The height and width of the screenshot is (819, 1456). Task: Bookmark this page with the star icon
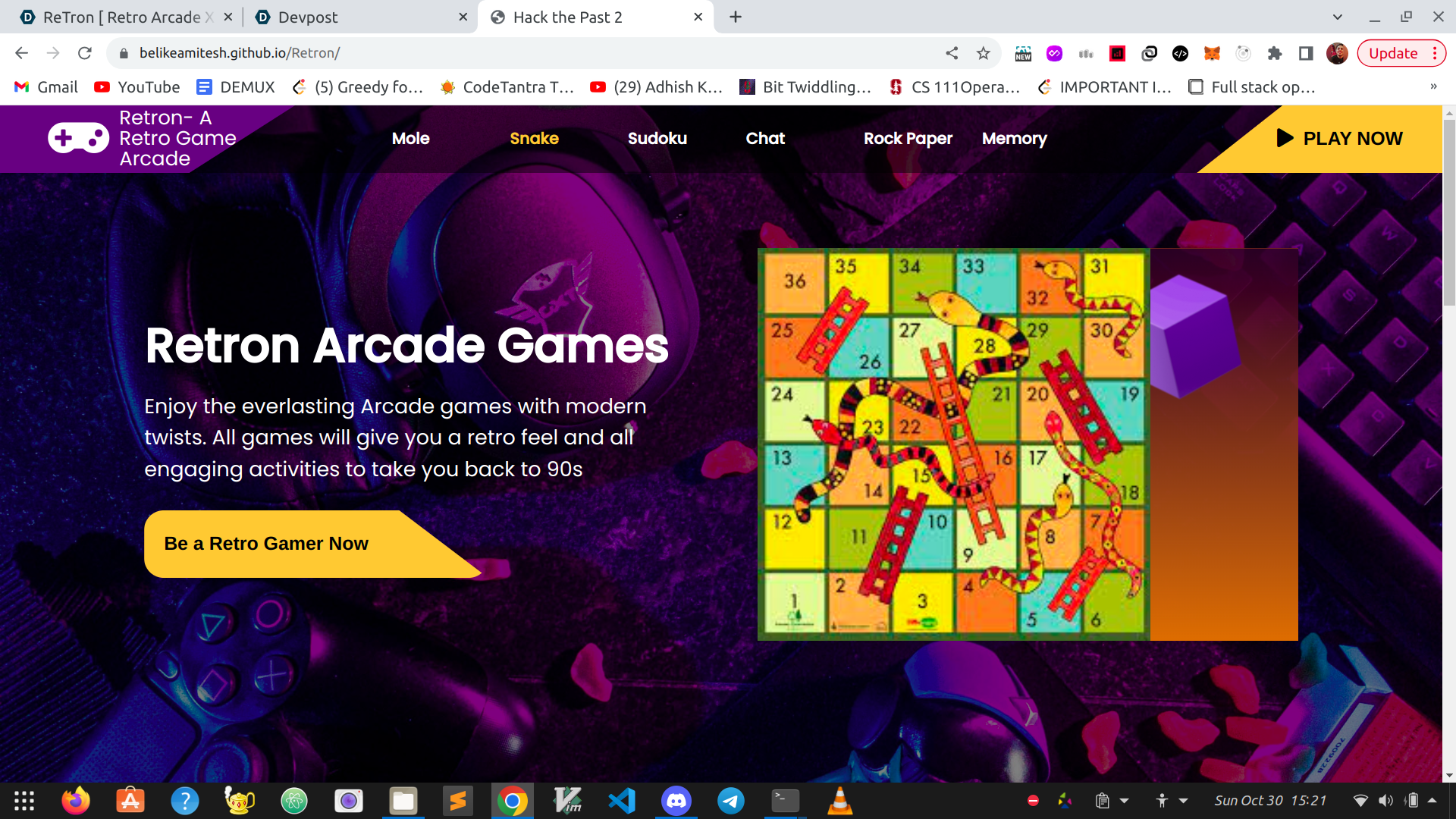[983, 53]
